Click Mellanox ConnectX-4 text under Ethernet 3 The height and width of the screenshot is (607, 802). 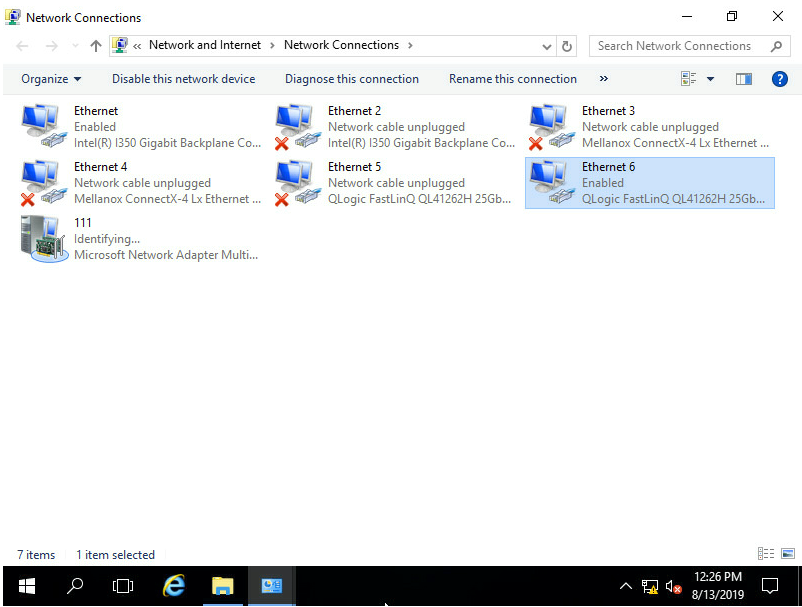click(675, 143)
